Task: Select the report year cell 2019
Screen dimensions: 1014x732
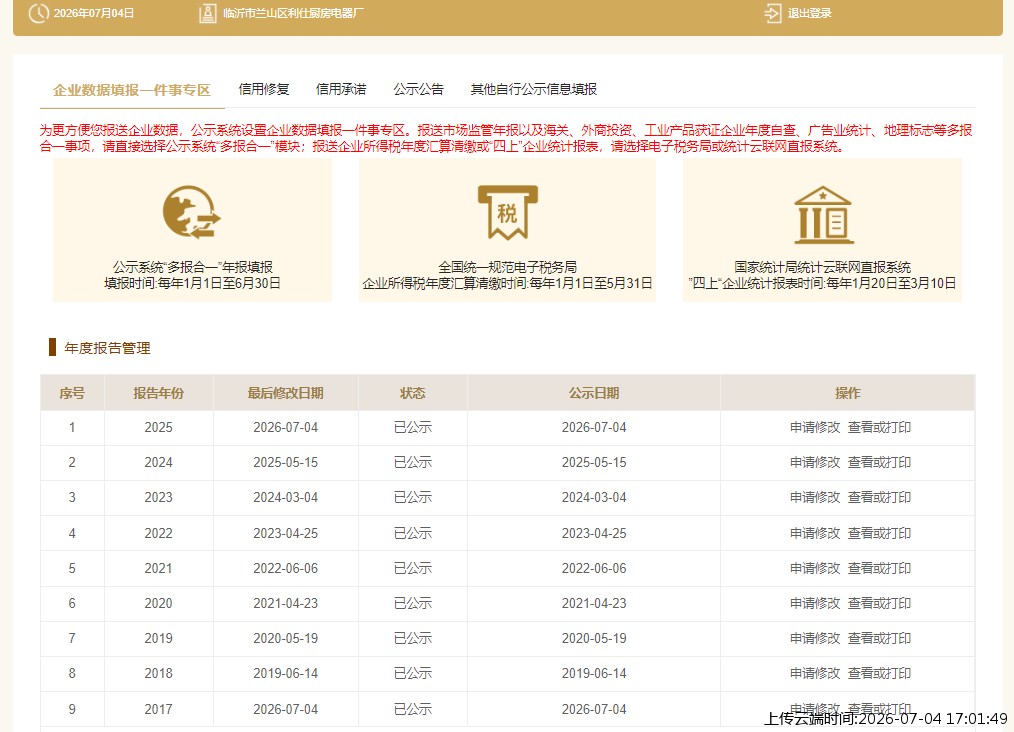Action: pyautogui.click(x=158, y=638)
